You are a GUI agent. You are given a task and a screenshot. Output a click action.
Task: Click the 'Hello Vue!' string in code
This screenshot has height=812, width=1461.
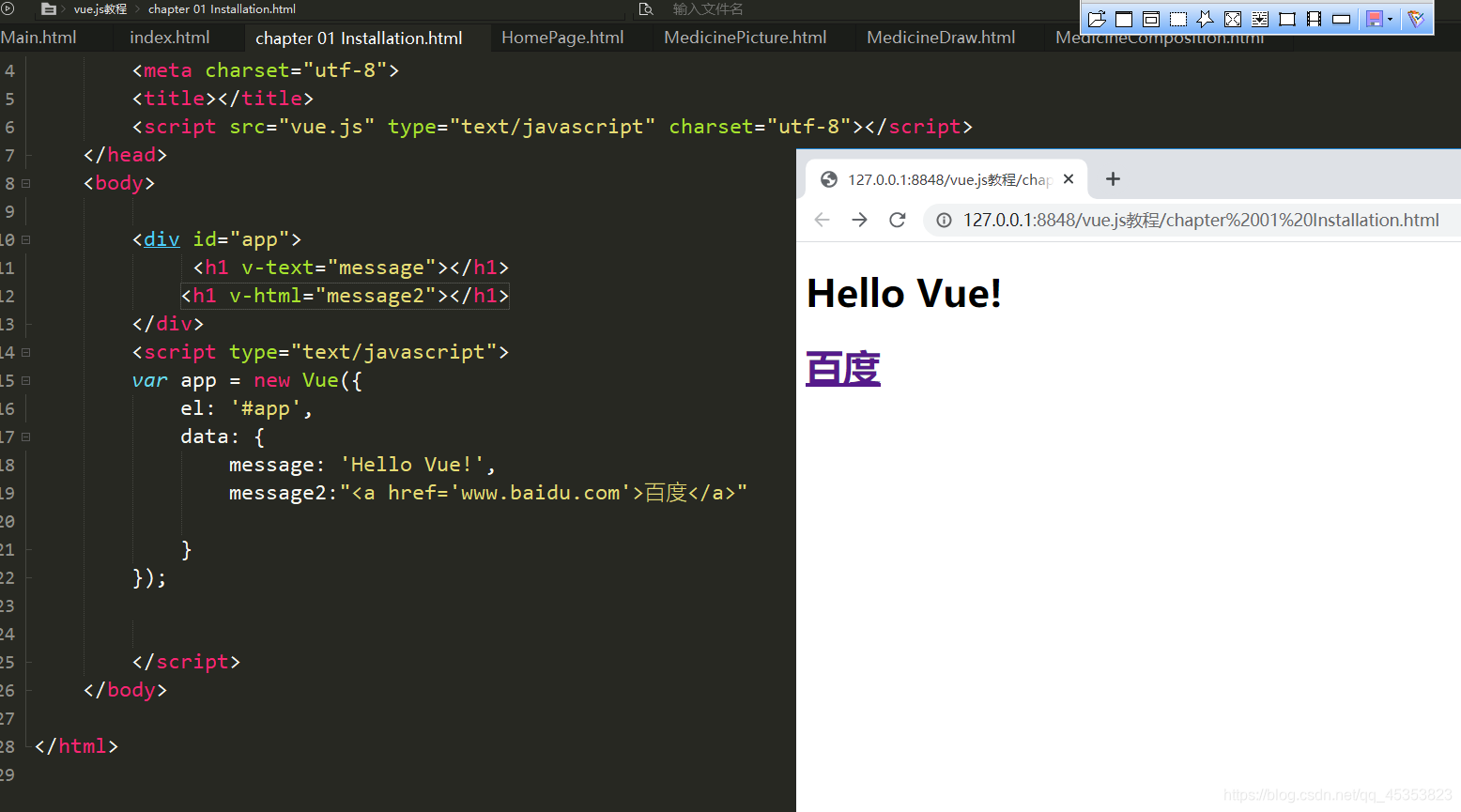[x=411, y=465]
